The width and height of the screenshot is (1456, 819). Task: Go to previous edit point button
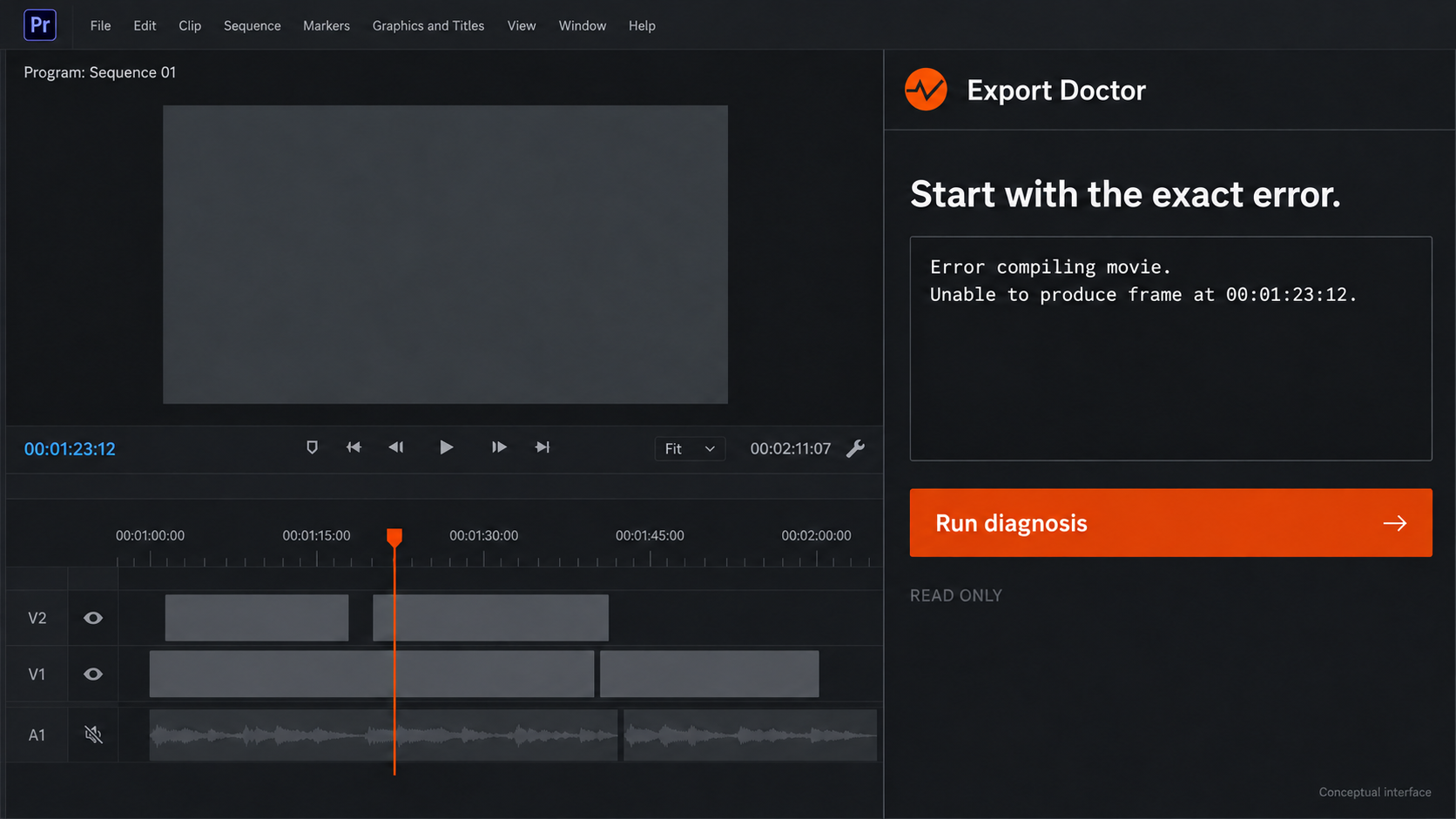tap(354, 447)
